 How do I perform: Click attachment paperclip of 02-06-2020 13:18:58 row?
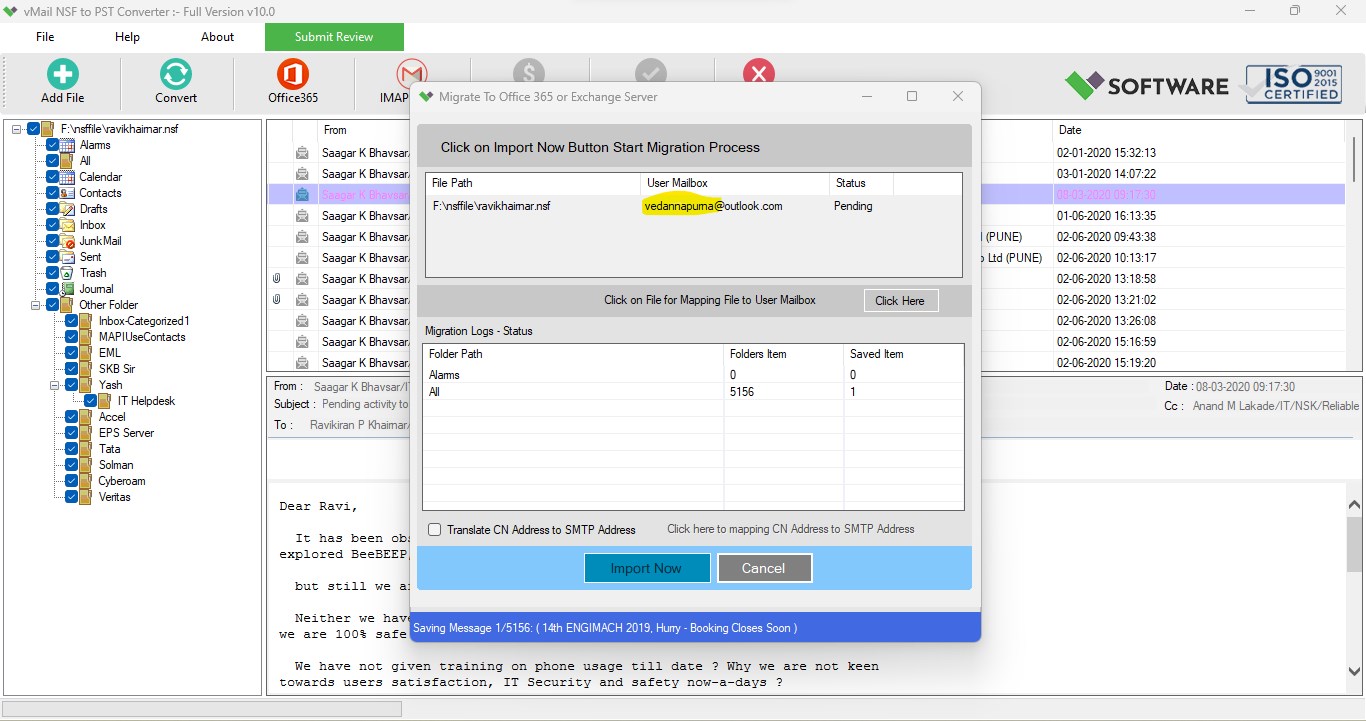277,279
